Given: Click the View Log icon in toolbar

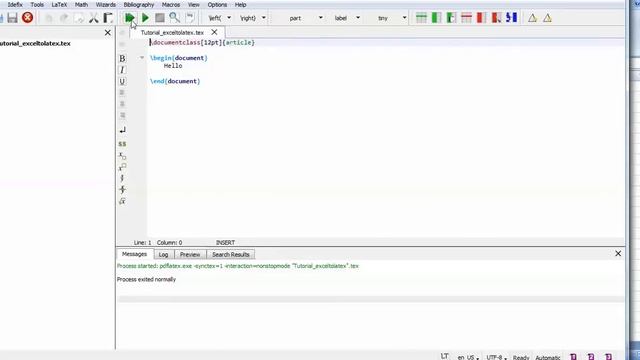Looking at the screenshot, I should tap(190, 18).
